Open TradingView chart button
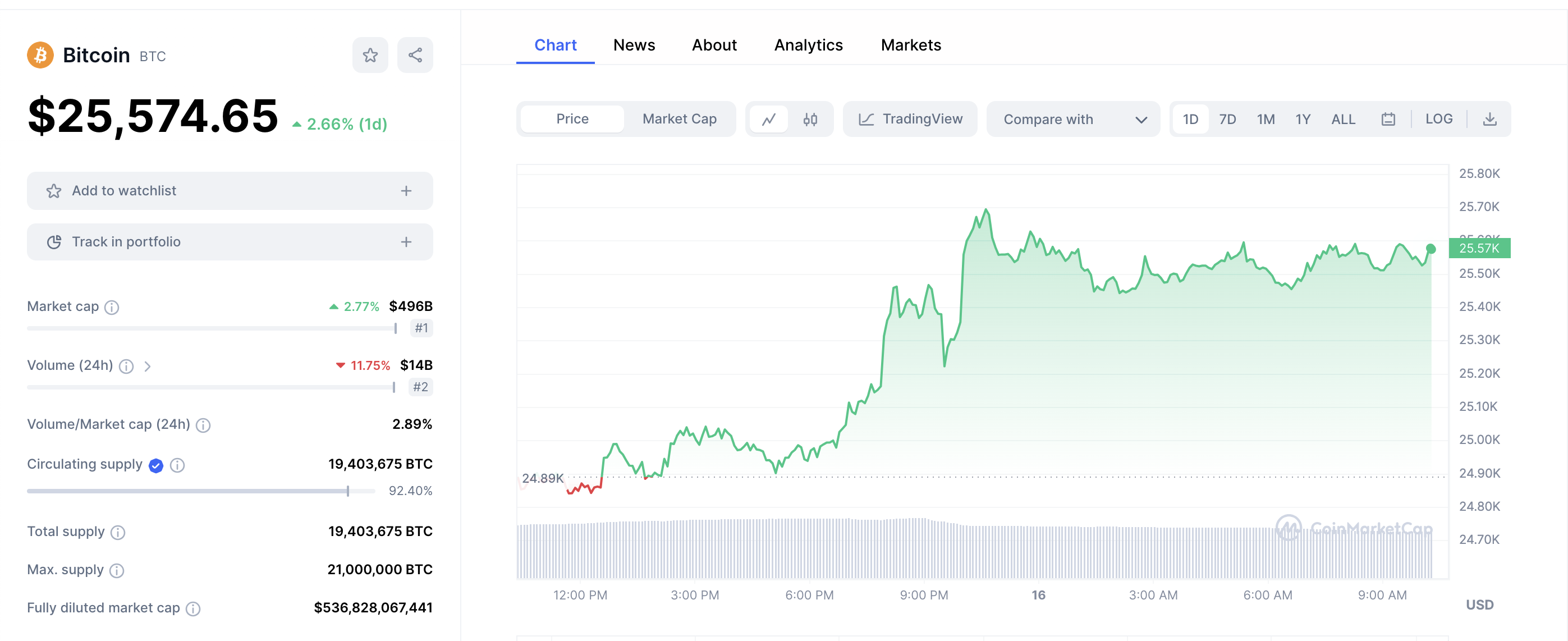Image resolution: width=1568 pixels, height=641 pixels. click(910, 120)
